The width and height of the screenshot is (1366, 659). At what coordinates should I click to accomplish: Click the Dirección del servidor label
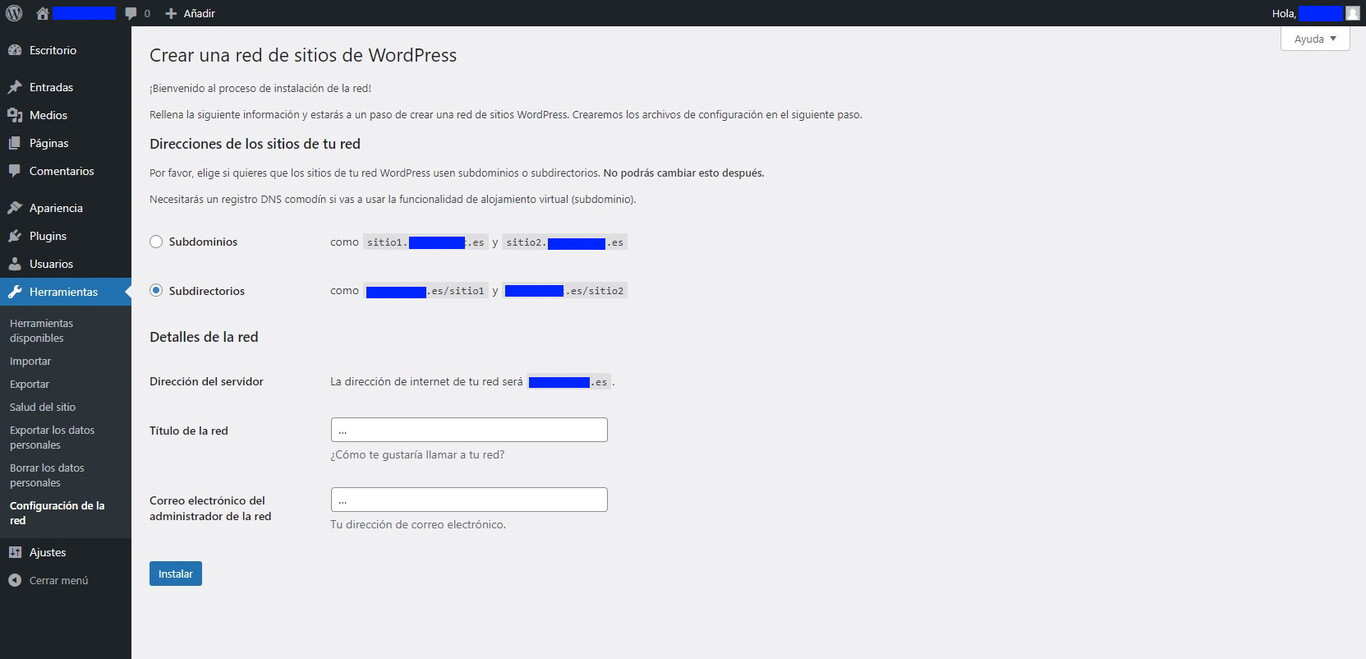click(207, 381)
